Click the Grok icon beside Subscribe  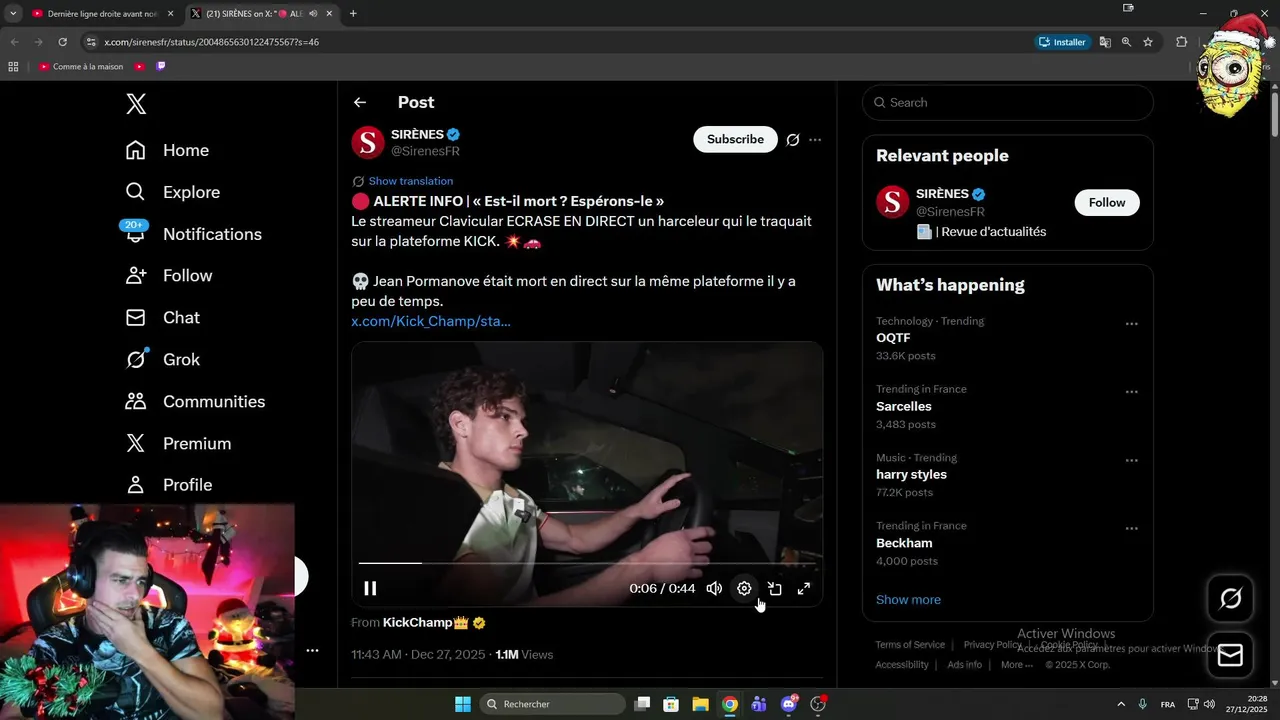[793, 140]
